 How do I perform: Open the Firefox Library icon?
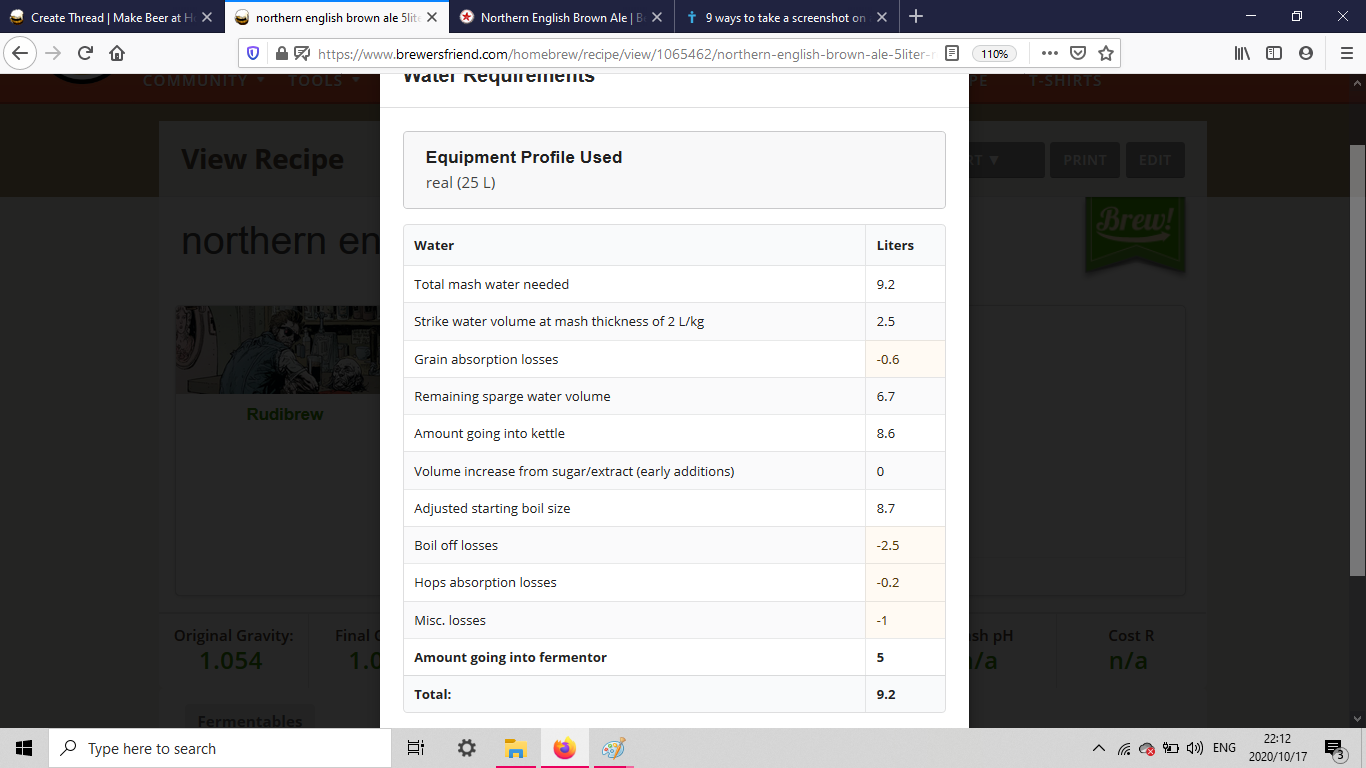coord(1242,53)
